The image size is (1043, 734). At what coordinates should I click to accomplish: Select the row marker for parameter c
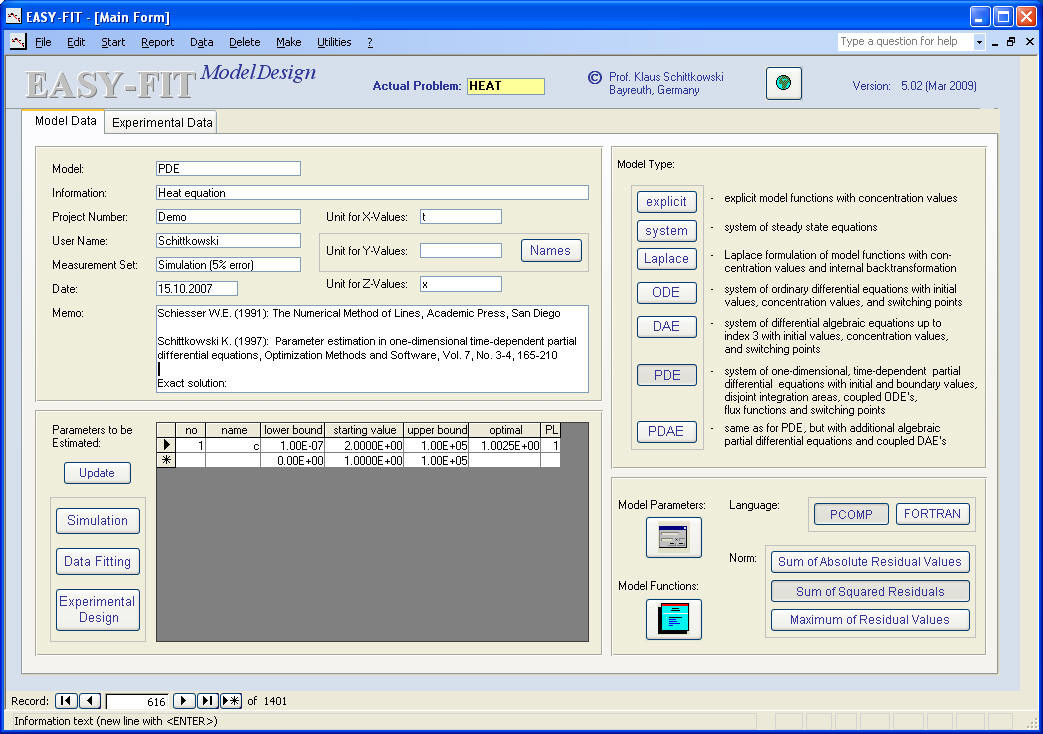[x=166, y=445]
